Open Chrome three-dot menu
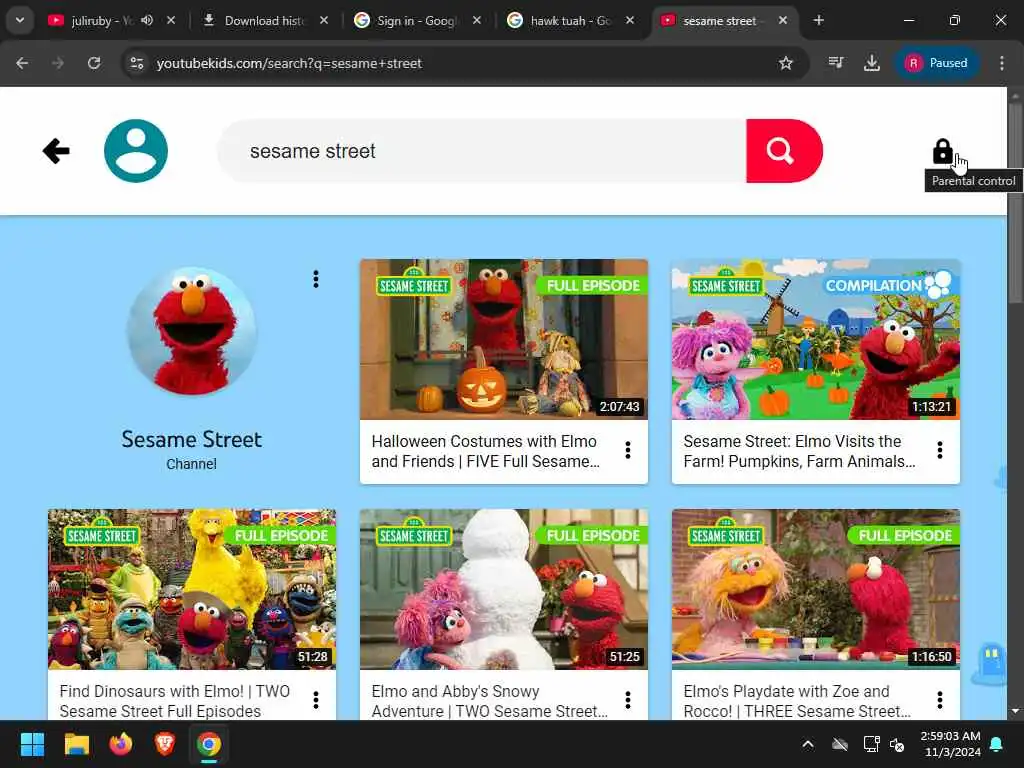 pyautogui.click(x=1002, y=63)
